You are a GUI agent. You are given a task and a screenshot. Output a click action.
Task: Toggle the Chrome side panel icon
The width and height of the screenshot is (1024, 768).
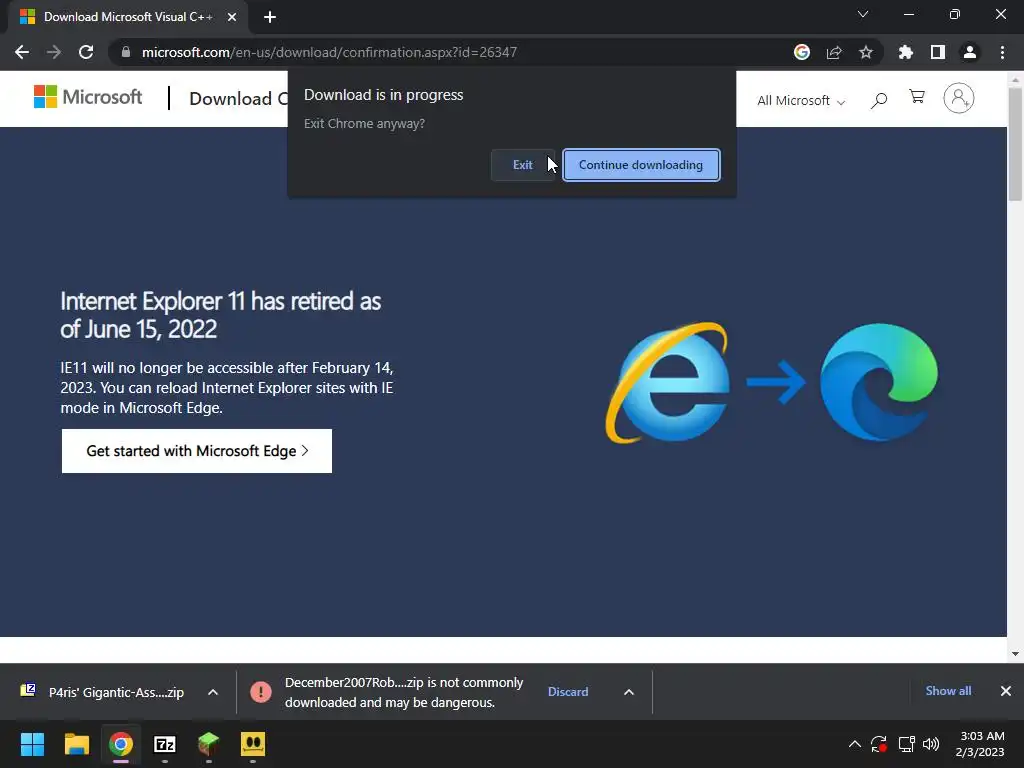[938, 52]
